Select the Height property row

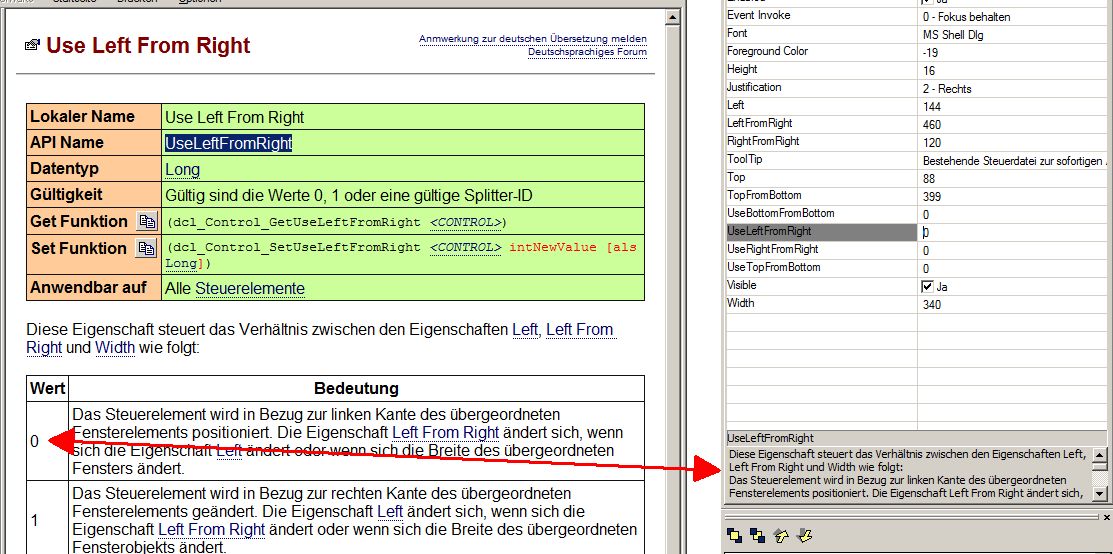tap(916, 70)
